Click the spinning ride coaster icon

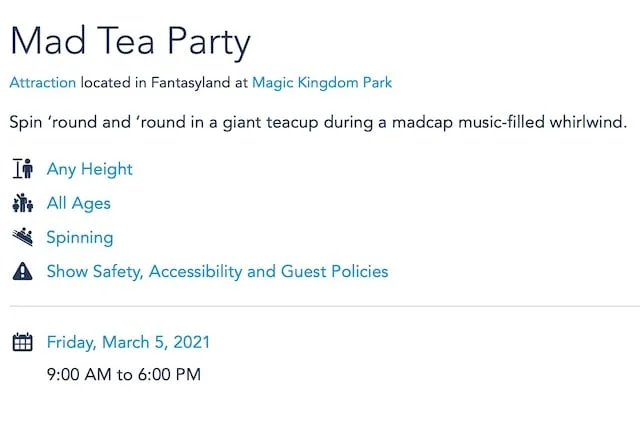[x=22, y=237]
